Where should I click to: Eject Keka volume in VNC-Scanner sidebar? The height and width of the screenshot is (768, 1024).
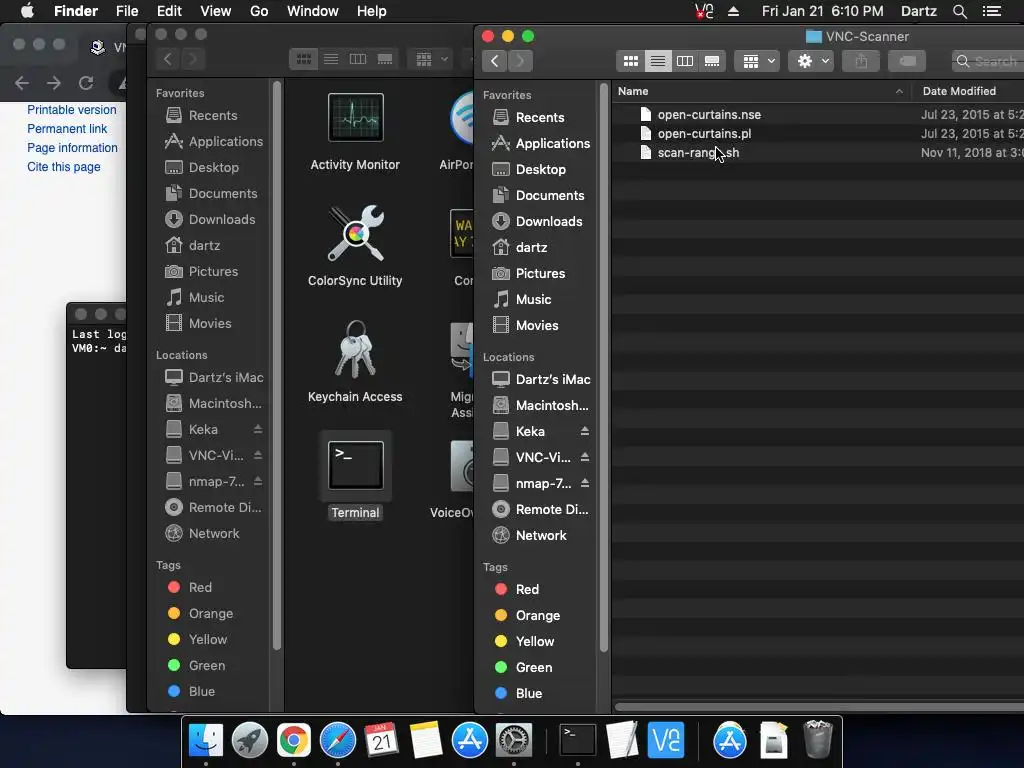[584, 432]
